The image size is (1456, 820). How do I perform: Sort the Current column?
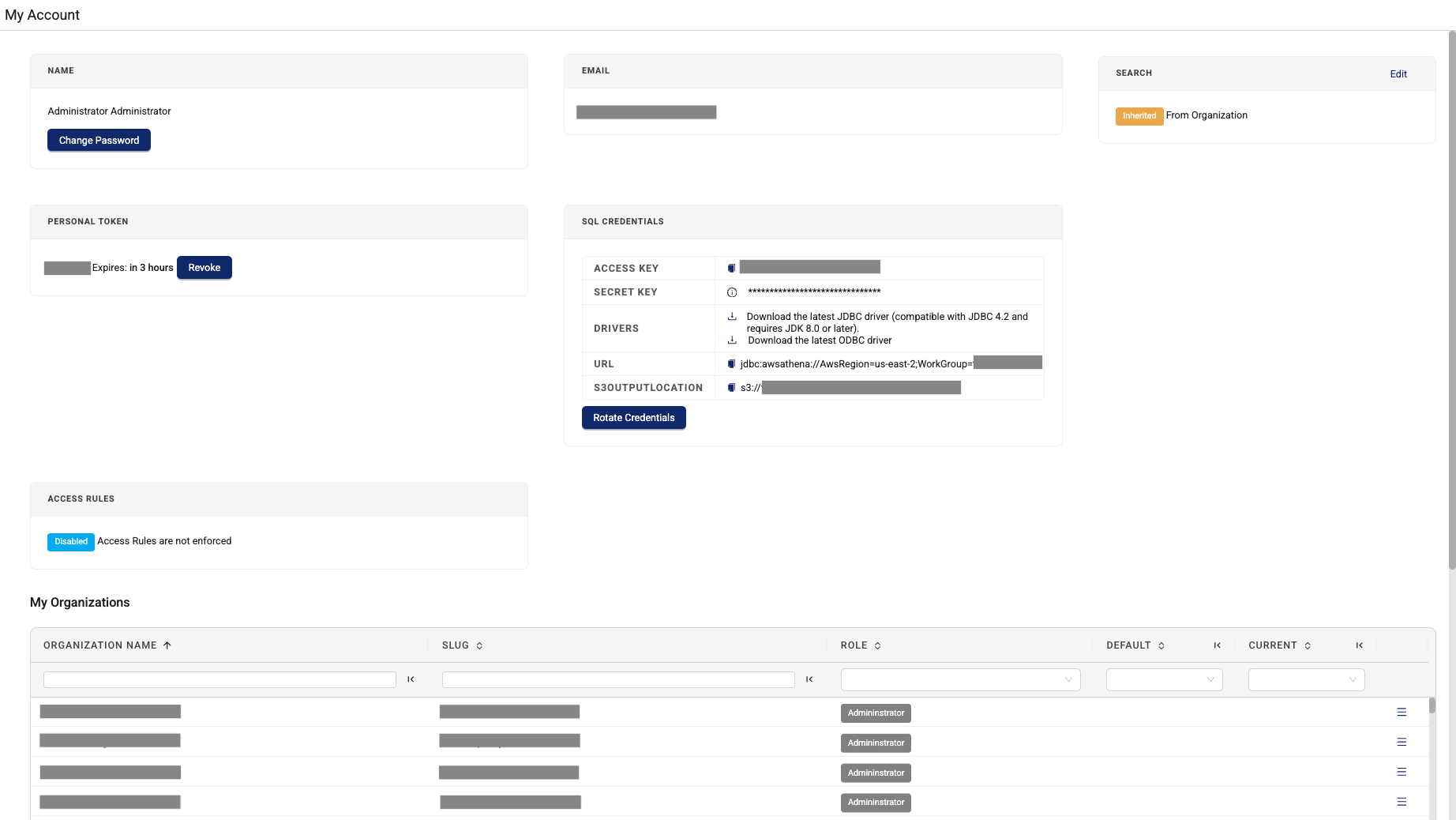[x=1308, y=645]
